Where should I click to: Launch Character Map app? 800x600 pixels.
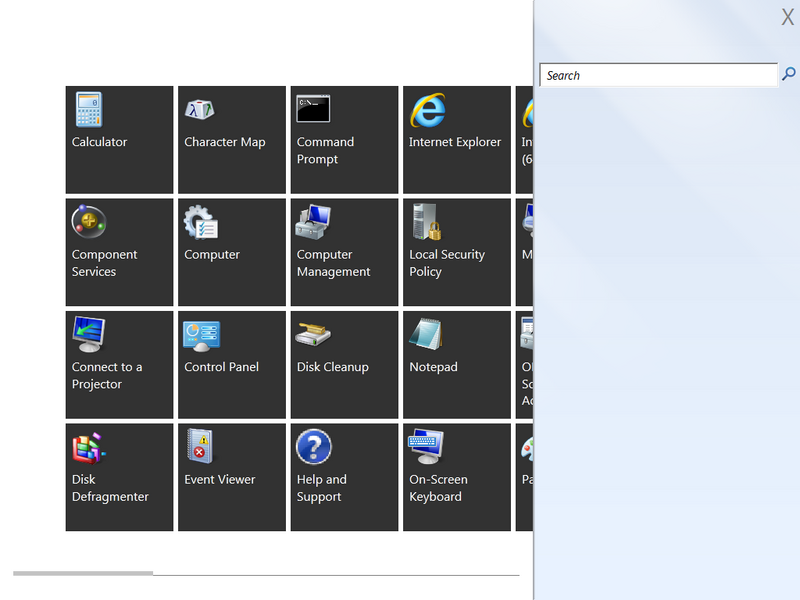pos(231,139)
